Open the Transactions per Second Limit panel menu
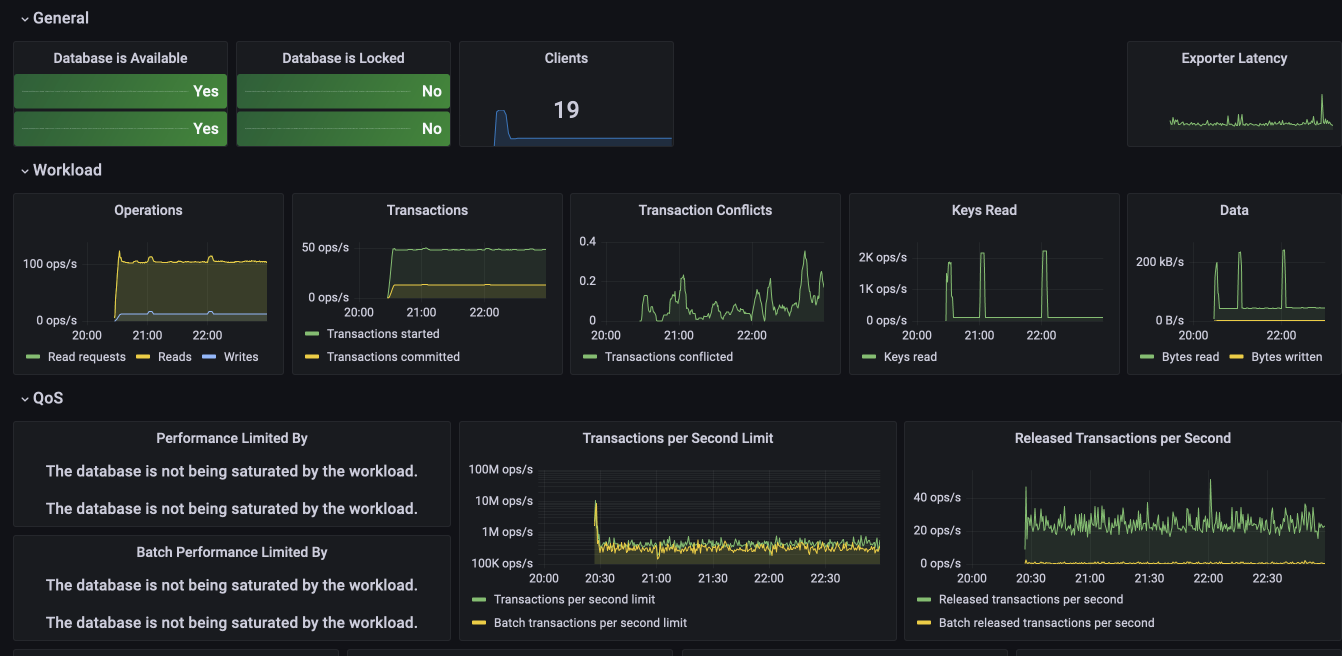The width and height of the screenshot is (1342, 656). [678, 438]
